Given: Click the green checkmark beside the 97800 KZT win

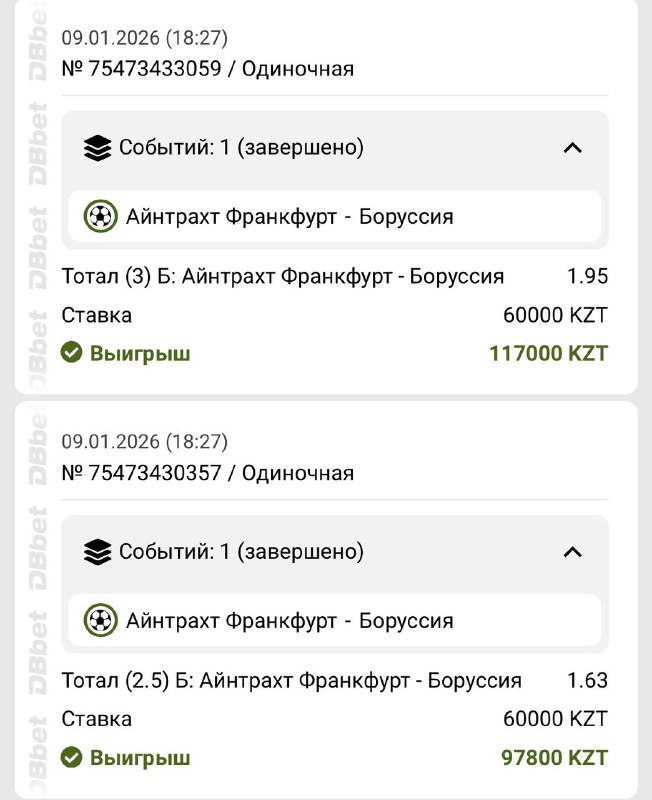Looking at the screenshot, I should (71, 757).
